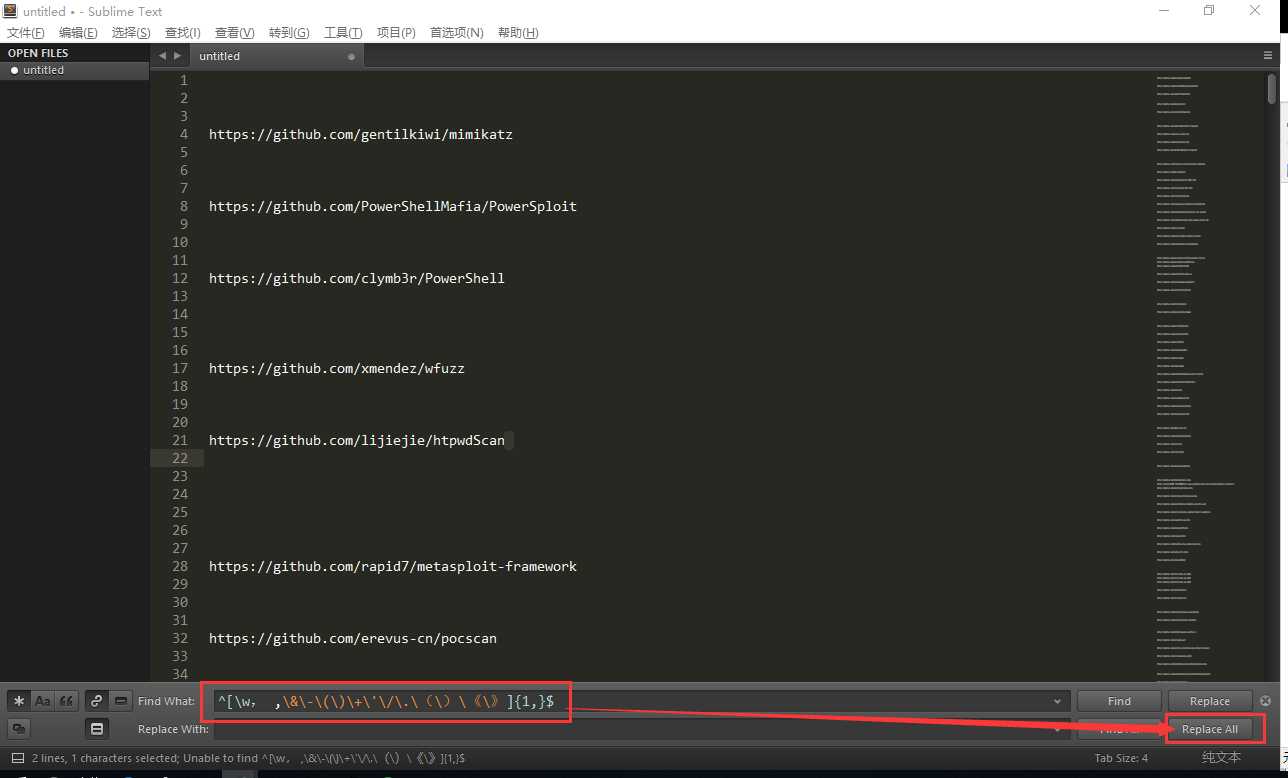
Task: Click the PowerSploit GitHub URL line
Action: point(393,206)
